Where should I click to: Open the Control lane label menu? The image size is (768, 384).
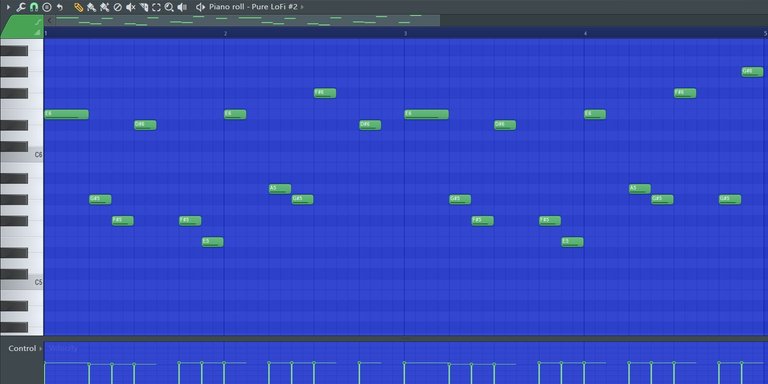tap(22, 348)
